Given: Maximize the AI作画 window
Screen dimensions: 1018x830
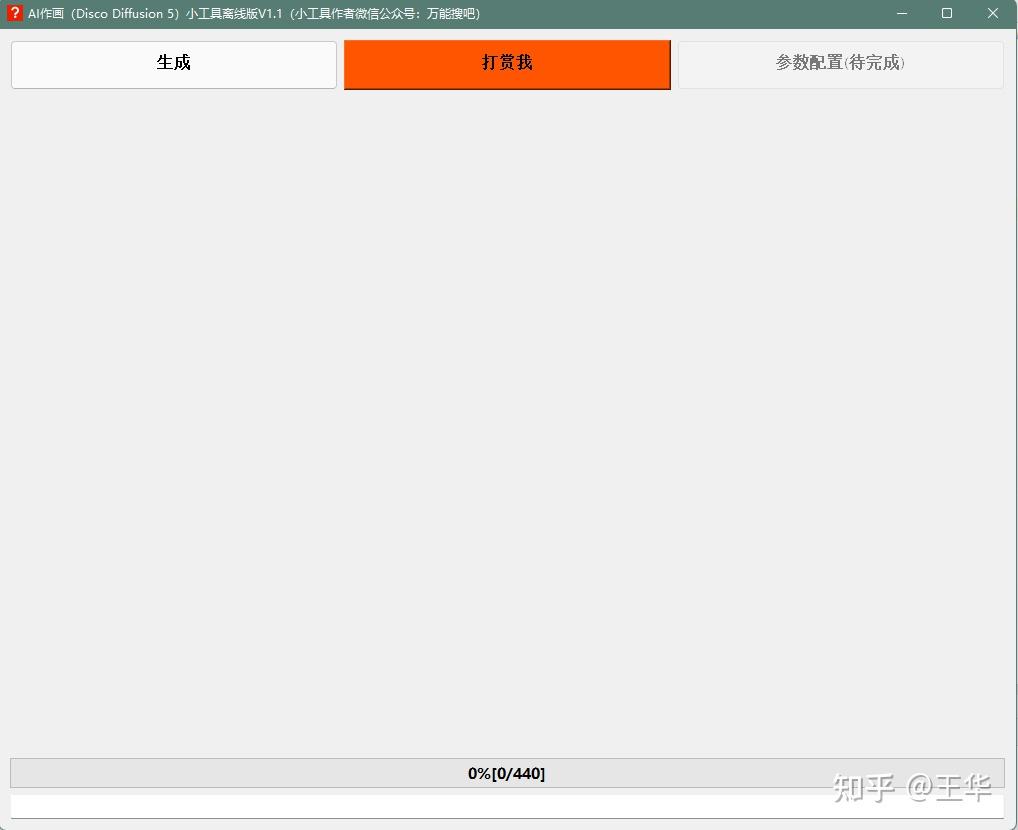Looking at the screenshot, I should (946, 13).
